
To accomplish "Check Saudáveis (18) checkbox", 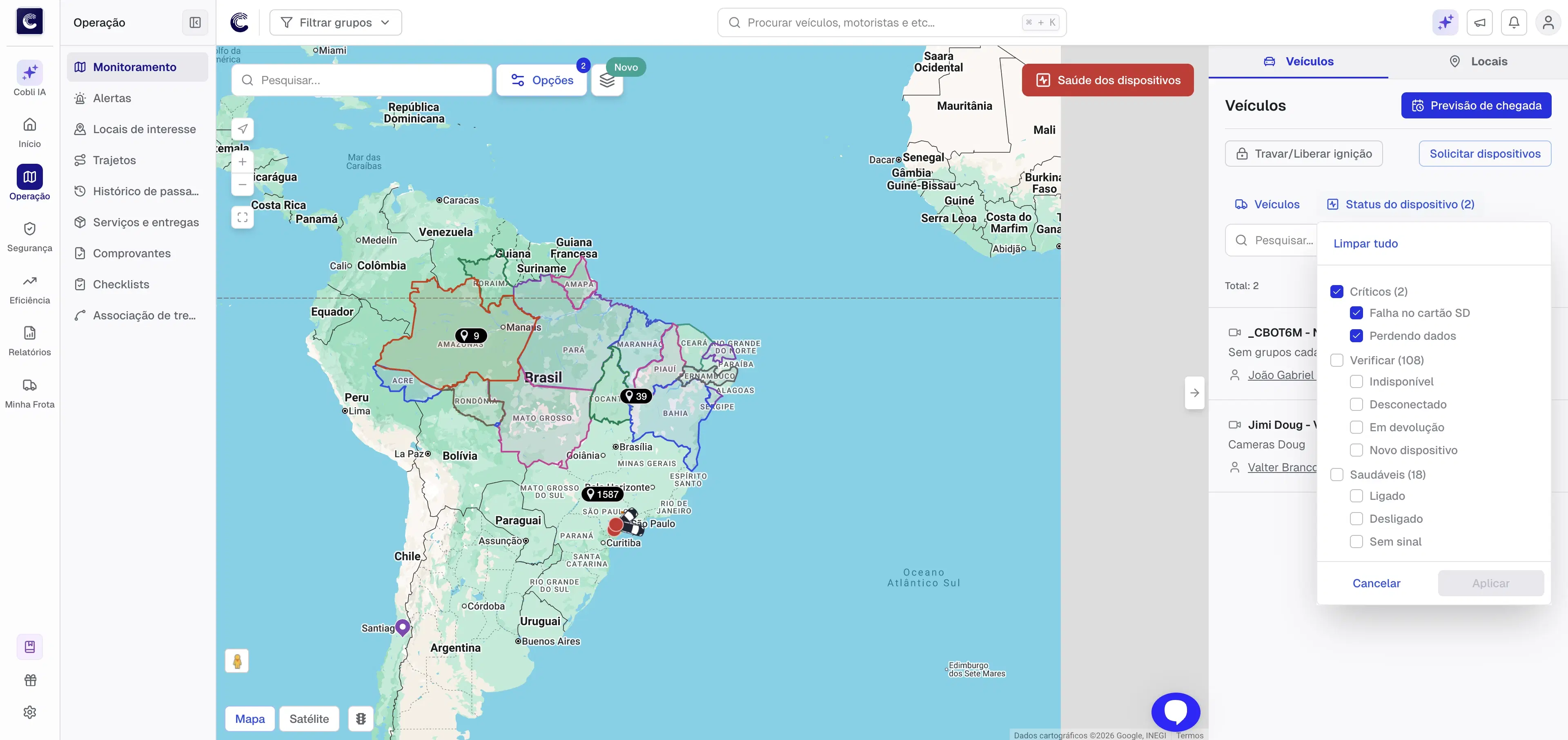I will pos(1336,475).
